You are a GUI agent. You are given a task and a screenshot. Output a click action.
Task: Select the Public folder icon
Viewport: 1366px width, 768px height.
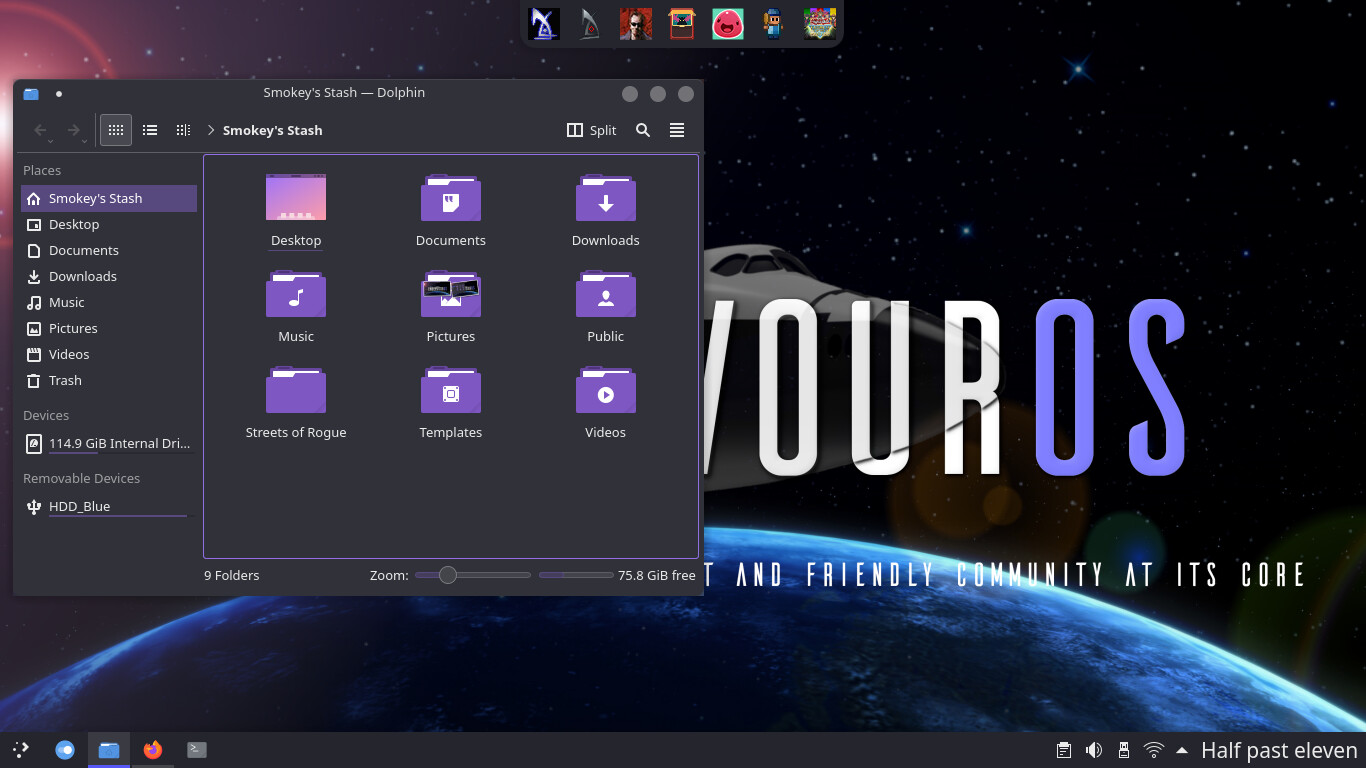coord(606,294)
